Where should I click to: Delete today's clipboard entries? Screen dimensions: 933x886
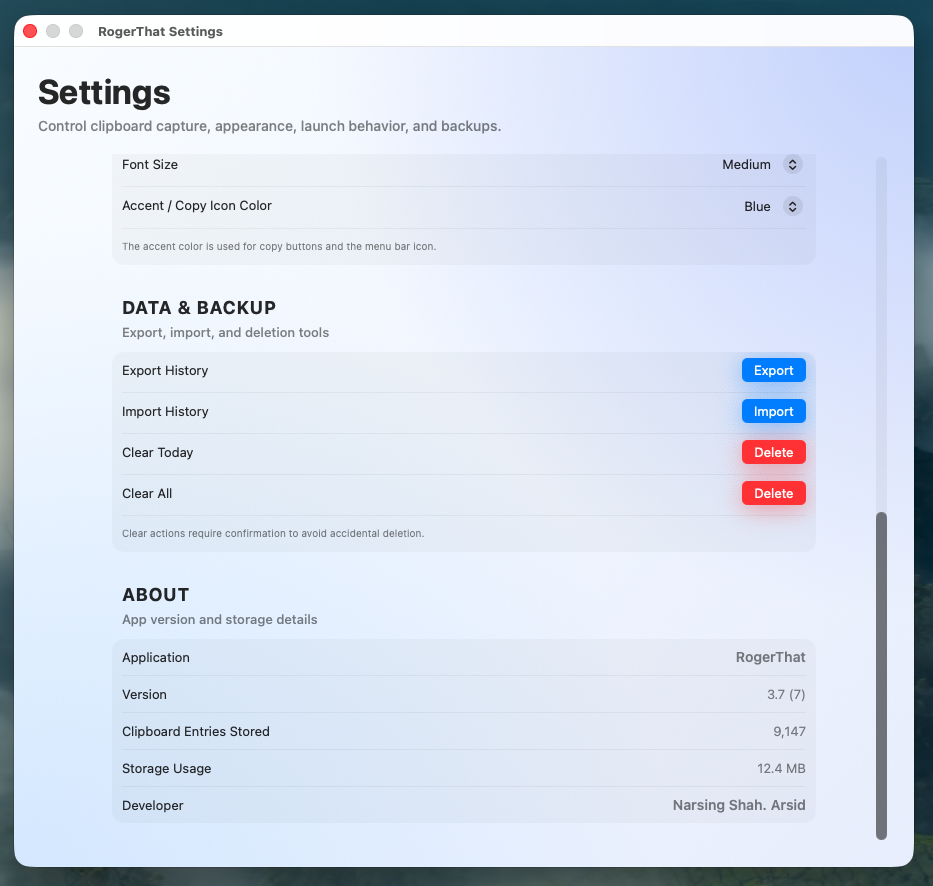click(x=774, y=452)
